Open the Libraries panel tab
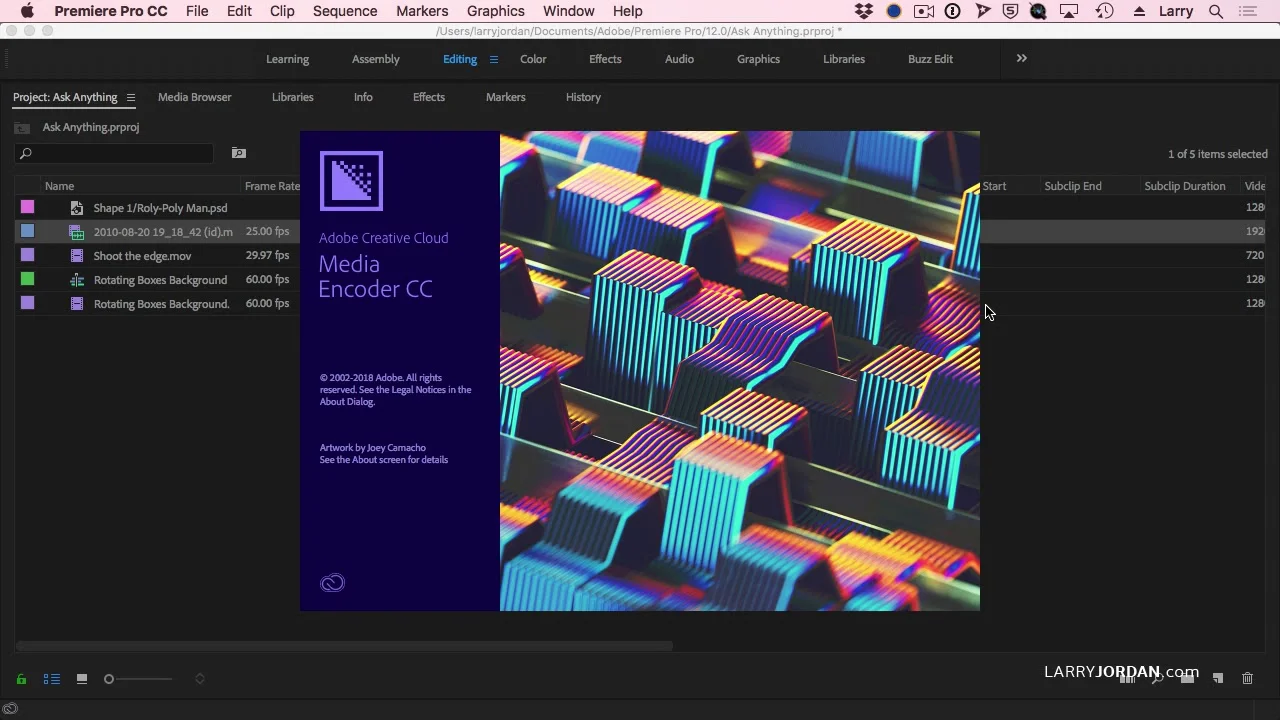Image resolution: width=1280 pixels, height=720 pixels. (293, 97)
